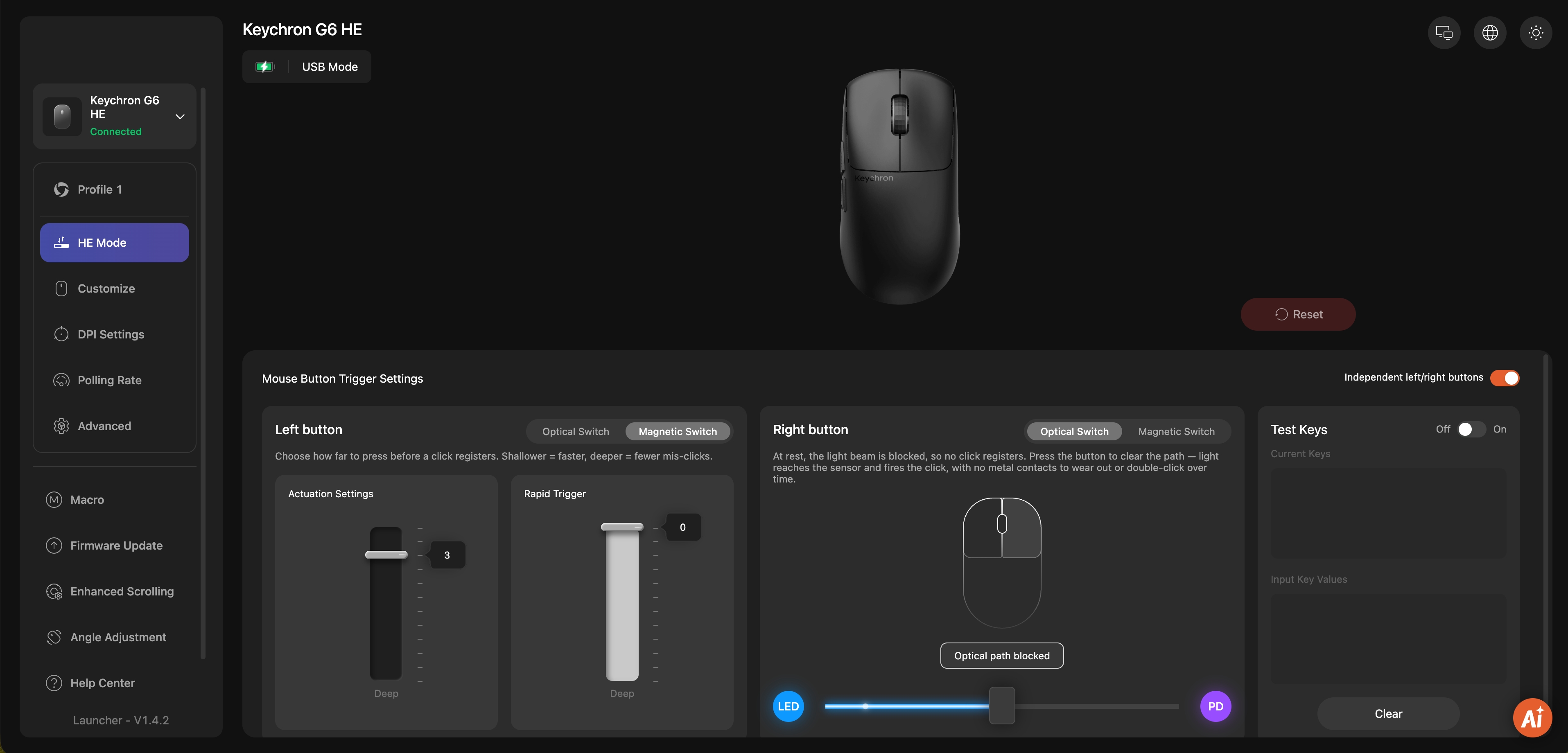Open the language globe icon
This screenshot has width=1568, height=753.
[x=1489, y=33]
